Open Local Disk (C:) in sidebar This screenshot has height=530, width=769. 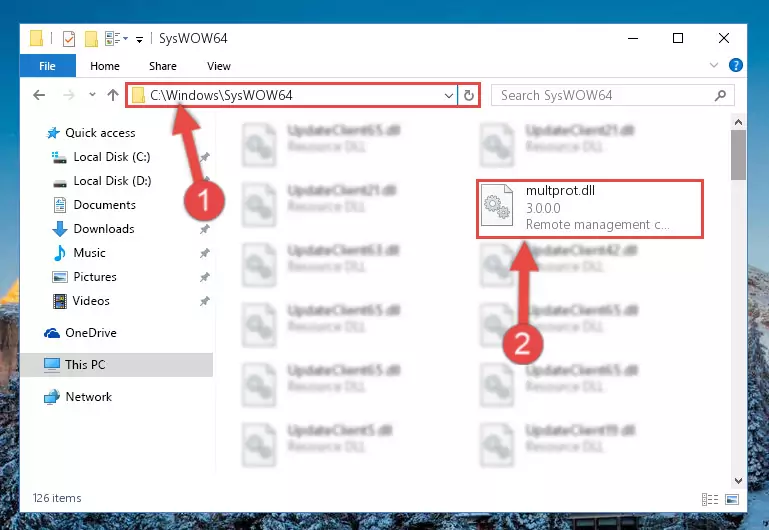(112, 157)
